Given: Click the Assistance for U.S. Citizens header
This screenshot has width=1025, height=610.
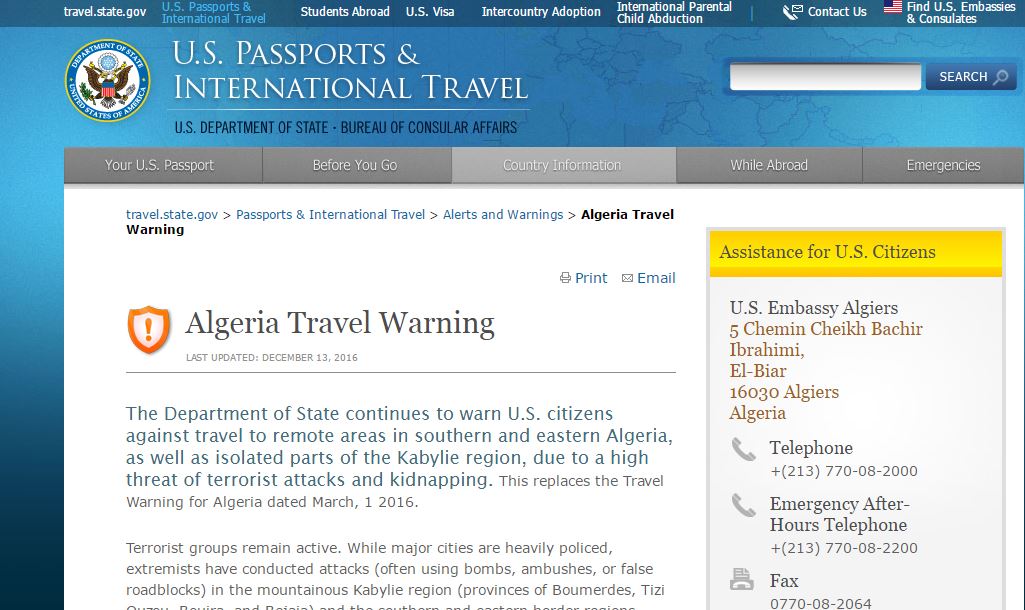Looking at the screenshot, I should [x=856, y=252].
